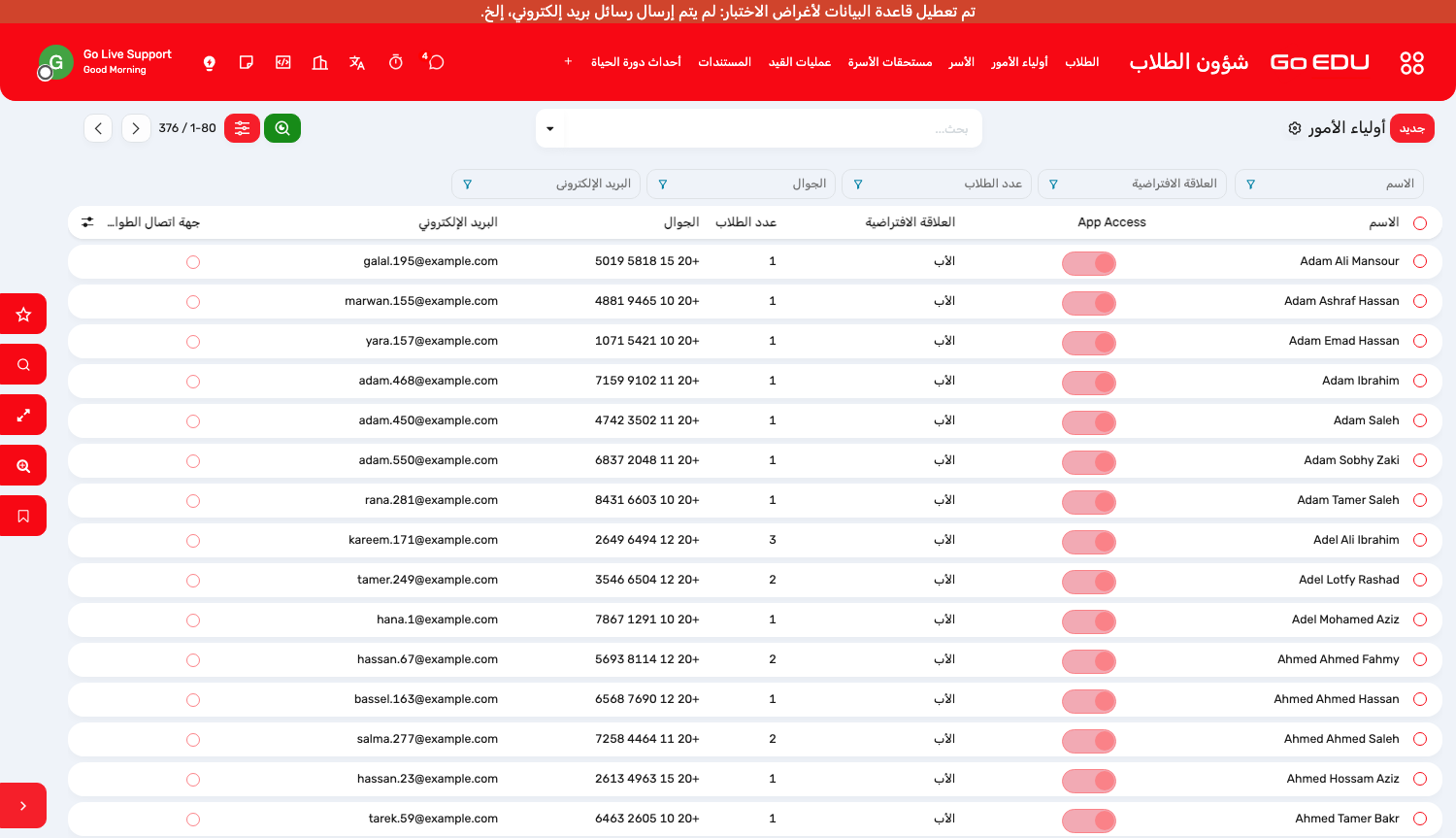Click the green search-zoom button in toolbar
The height and width of the screenshot is (838, 1456).
pyautogui.click(x=282, y=128)
